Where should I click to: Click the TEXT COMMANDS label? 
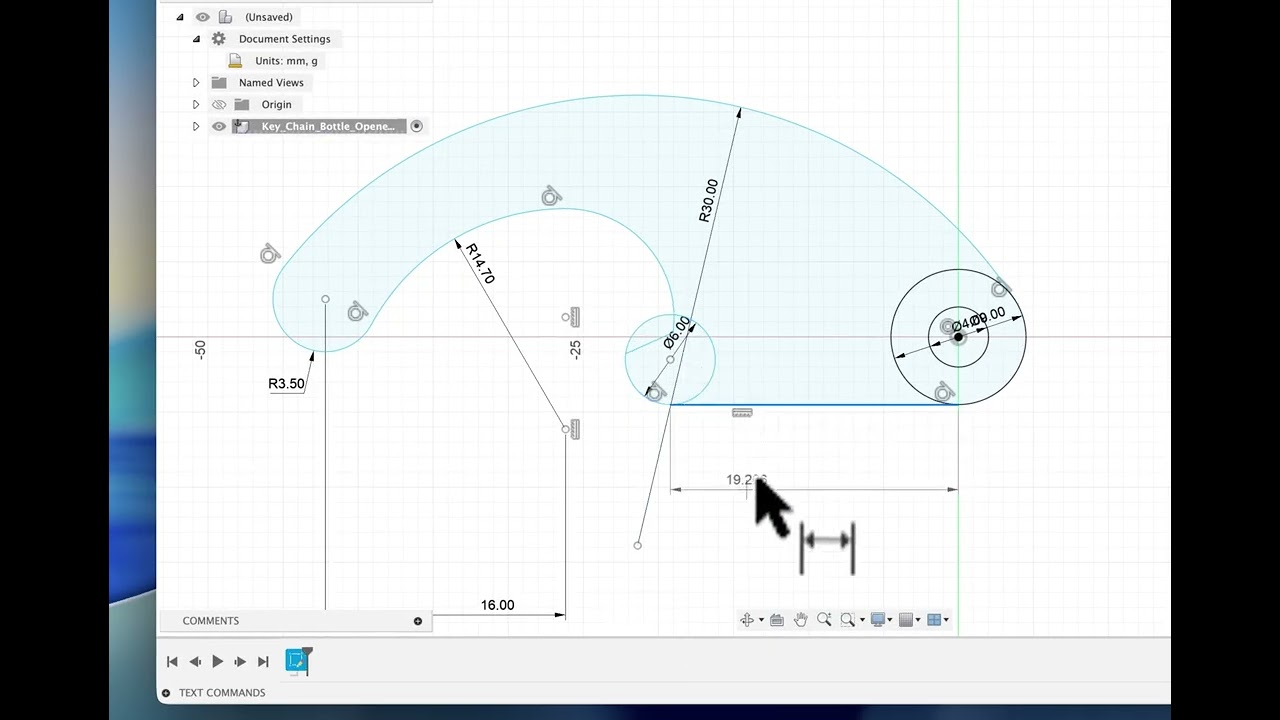[x=222, y=693]
